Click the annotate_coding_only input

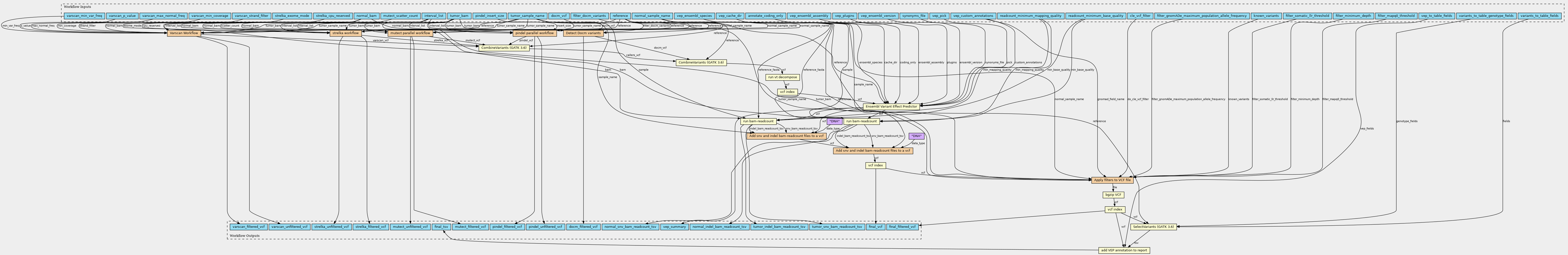coord(765,16)
